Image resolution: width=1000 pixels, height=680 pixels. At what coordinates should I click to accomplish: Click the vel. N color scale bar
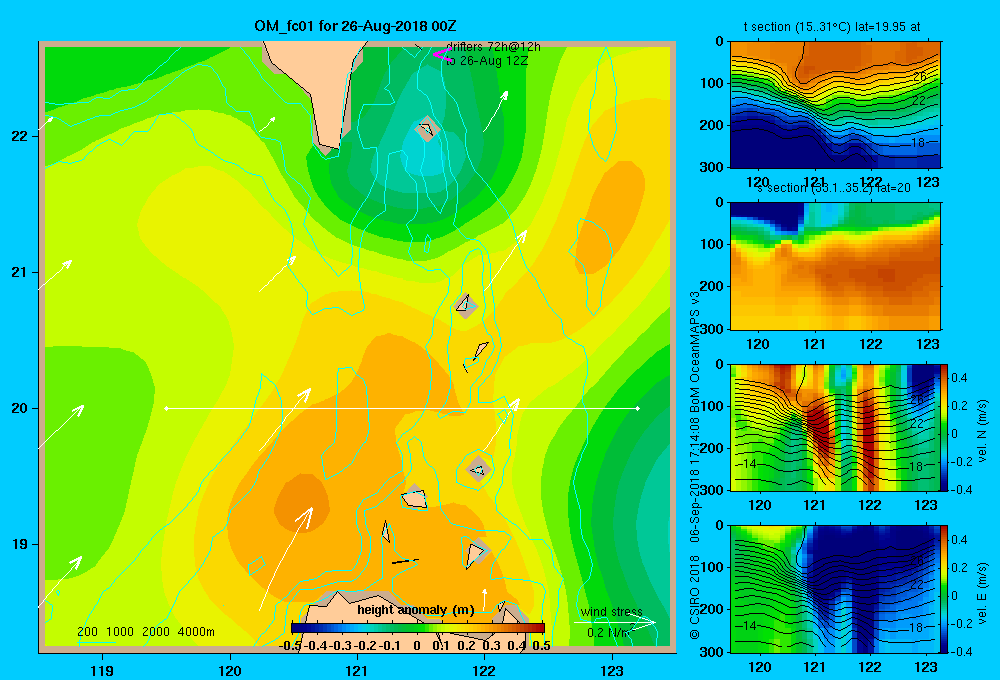coord(945,427)
